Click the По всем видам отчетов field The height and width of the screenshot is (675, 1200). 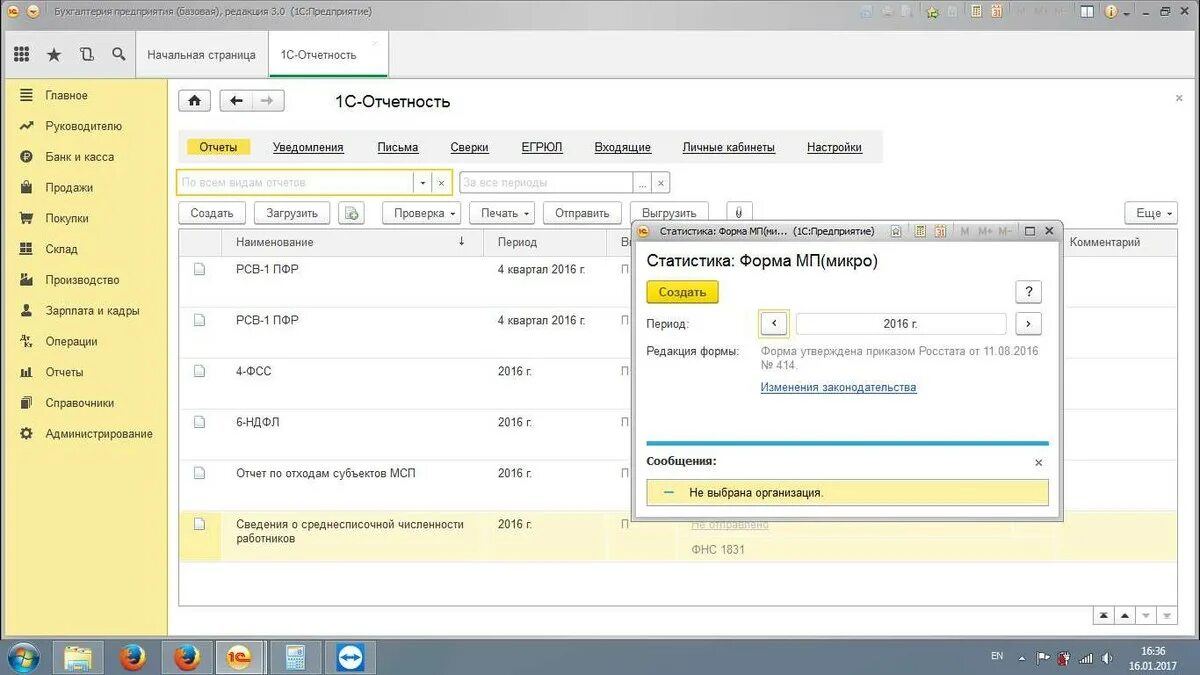(x=295, y=183)
